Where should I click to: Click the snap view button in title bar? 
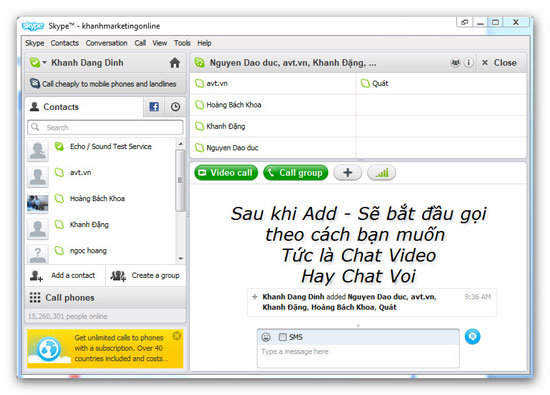(x=464, y=22)
